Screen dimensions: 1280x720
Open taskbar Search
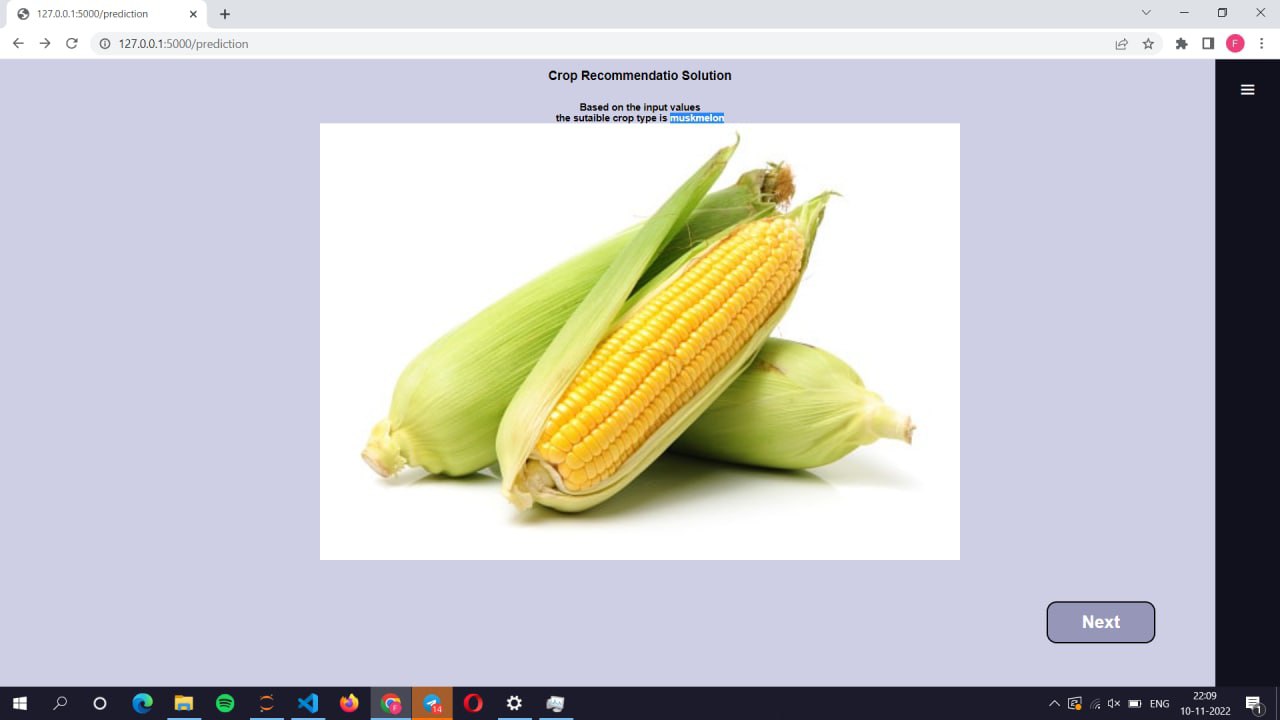pos(60,704)
